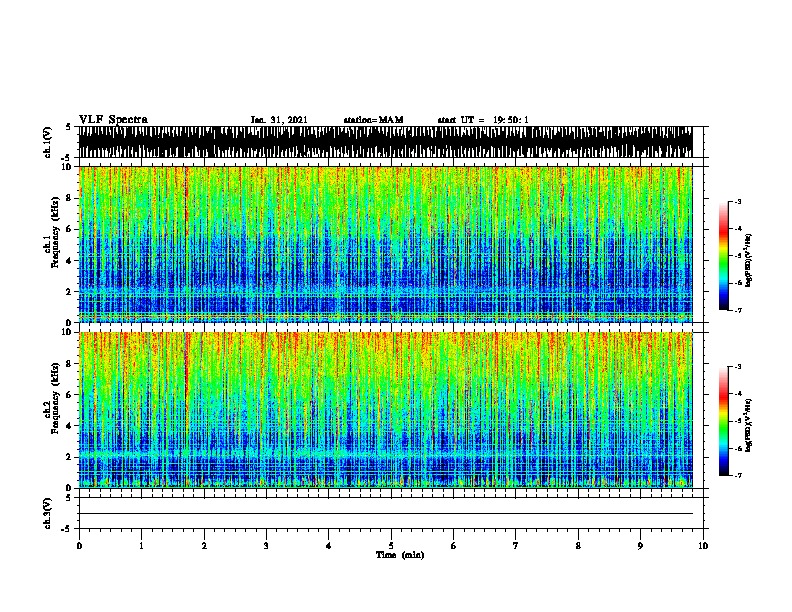Click the "ch.3(V)" axis label
Image resolution: width=792 pixels, height=612 pixels.
point(48,513)
